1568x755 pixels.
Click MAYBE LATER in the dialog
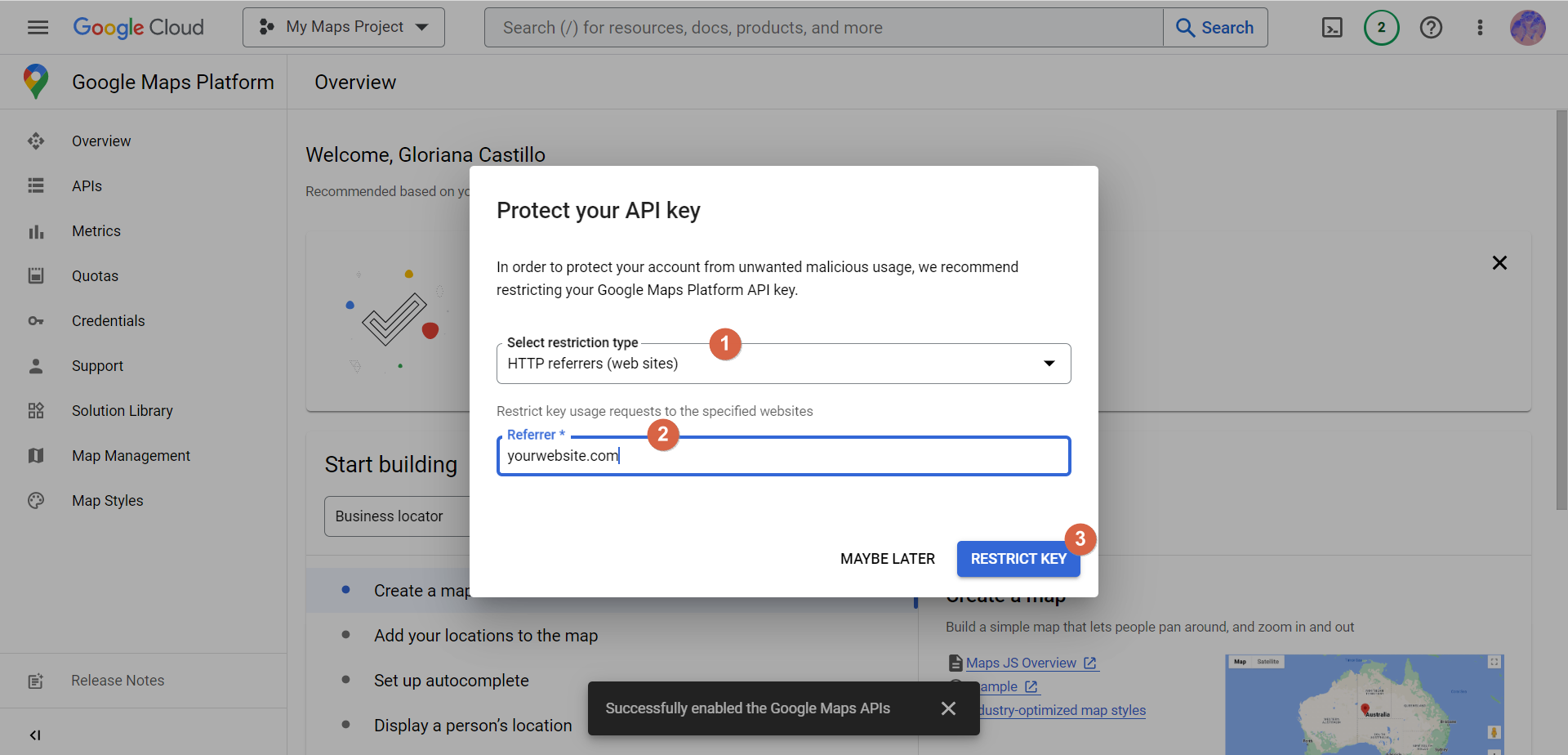[x=888, y=559]
